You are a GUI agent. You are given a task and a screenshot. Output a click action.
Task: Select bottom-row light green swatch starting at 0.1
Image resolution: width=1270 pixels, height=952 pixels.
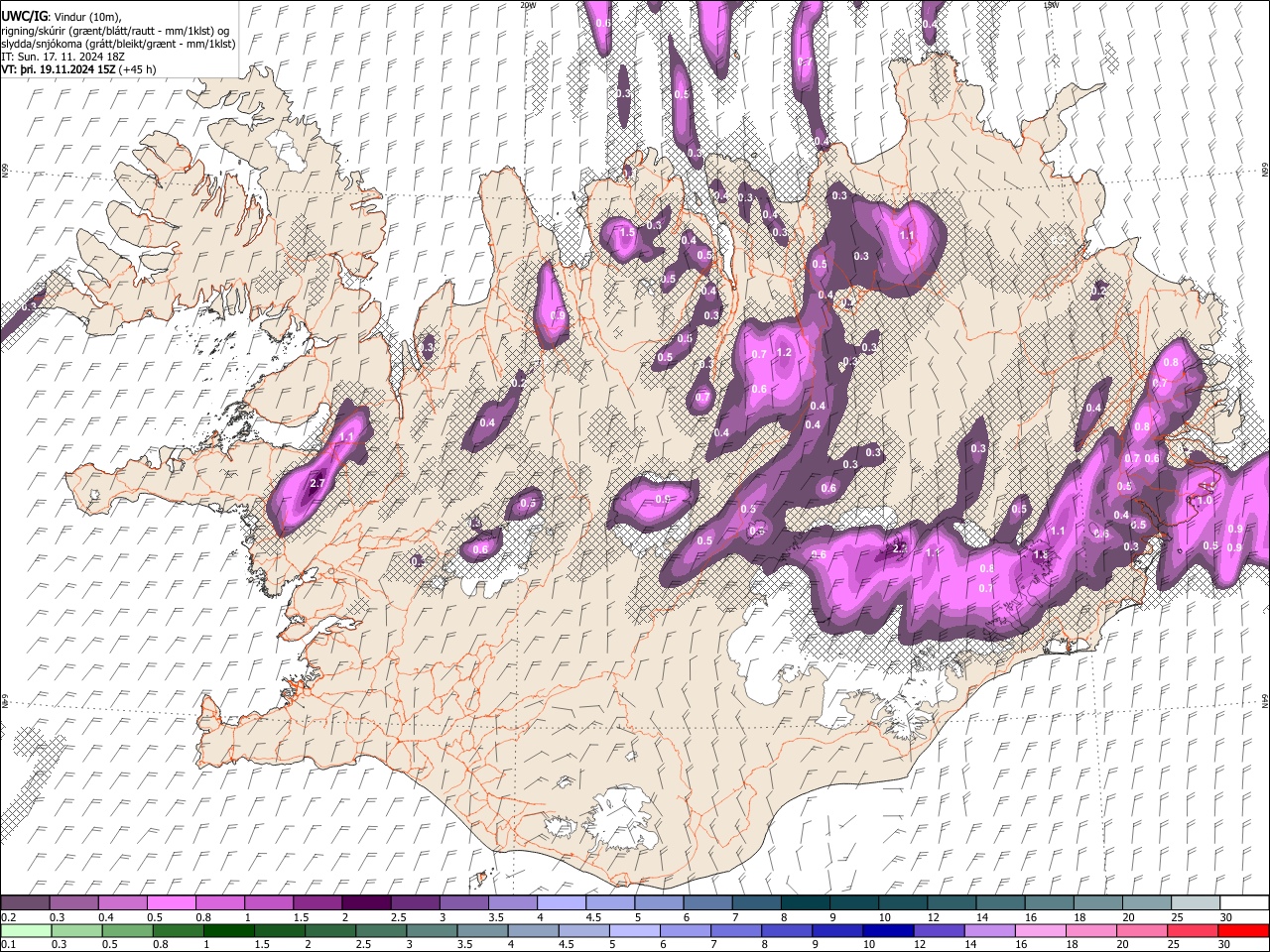[25, 930]
